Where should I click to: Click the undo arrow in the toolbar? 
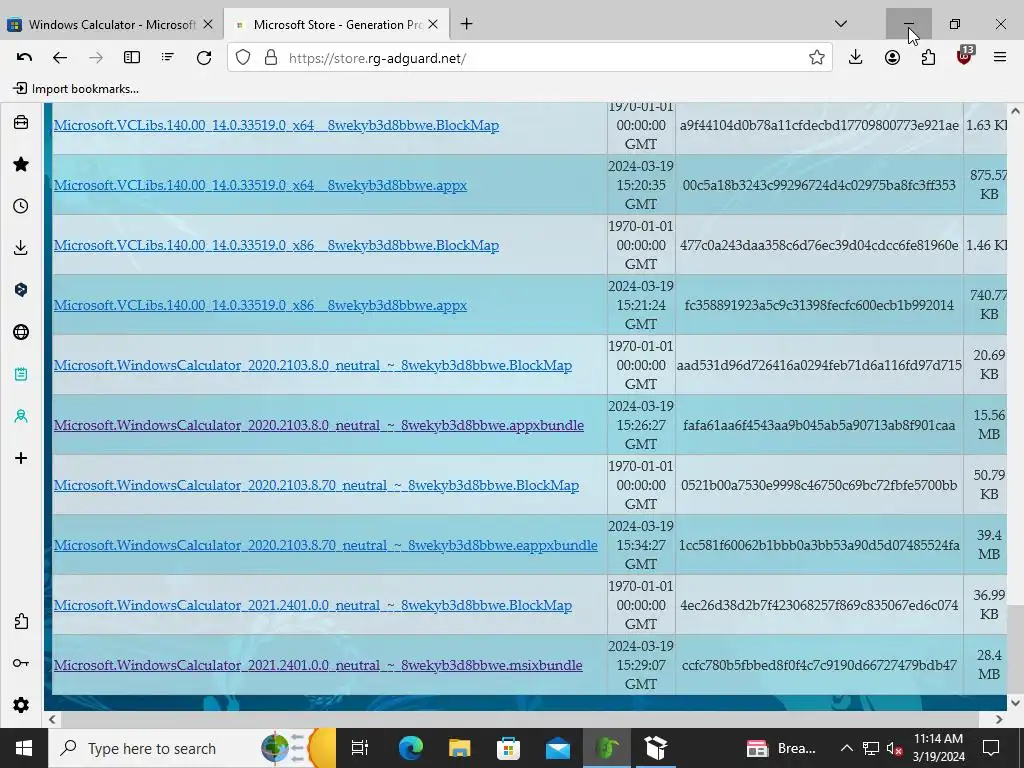pos(24,57)
